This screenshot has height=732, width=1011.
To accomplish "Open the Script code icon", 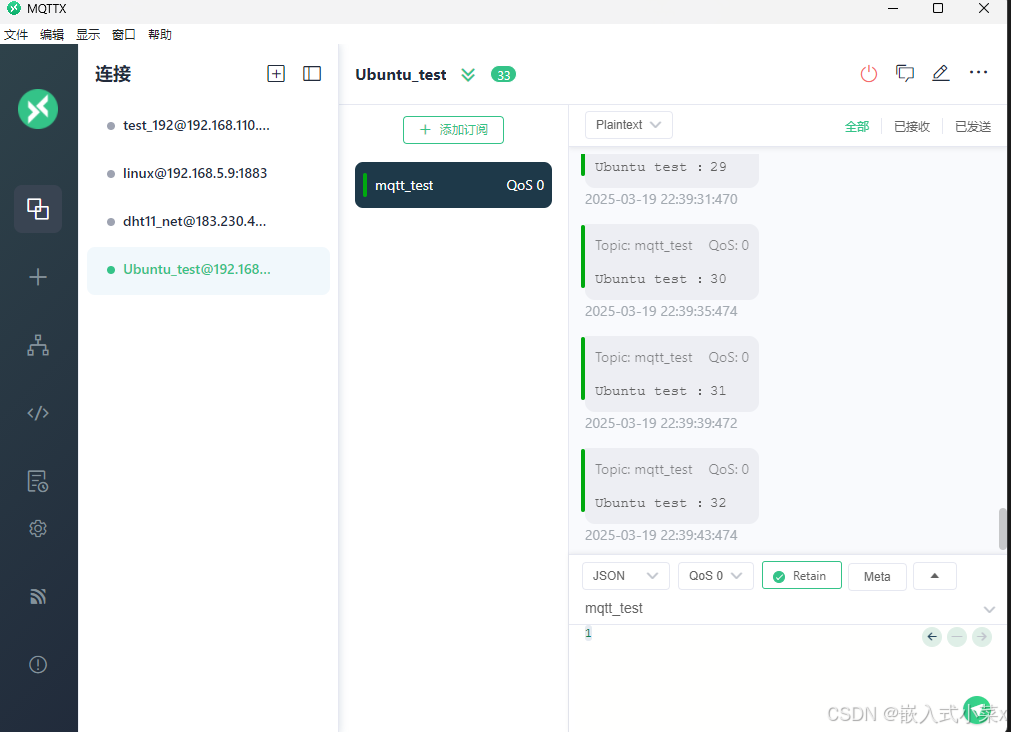I will (x=38, y=413).
